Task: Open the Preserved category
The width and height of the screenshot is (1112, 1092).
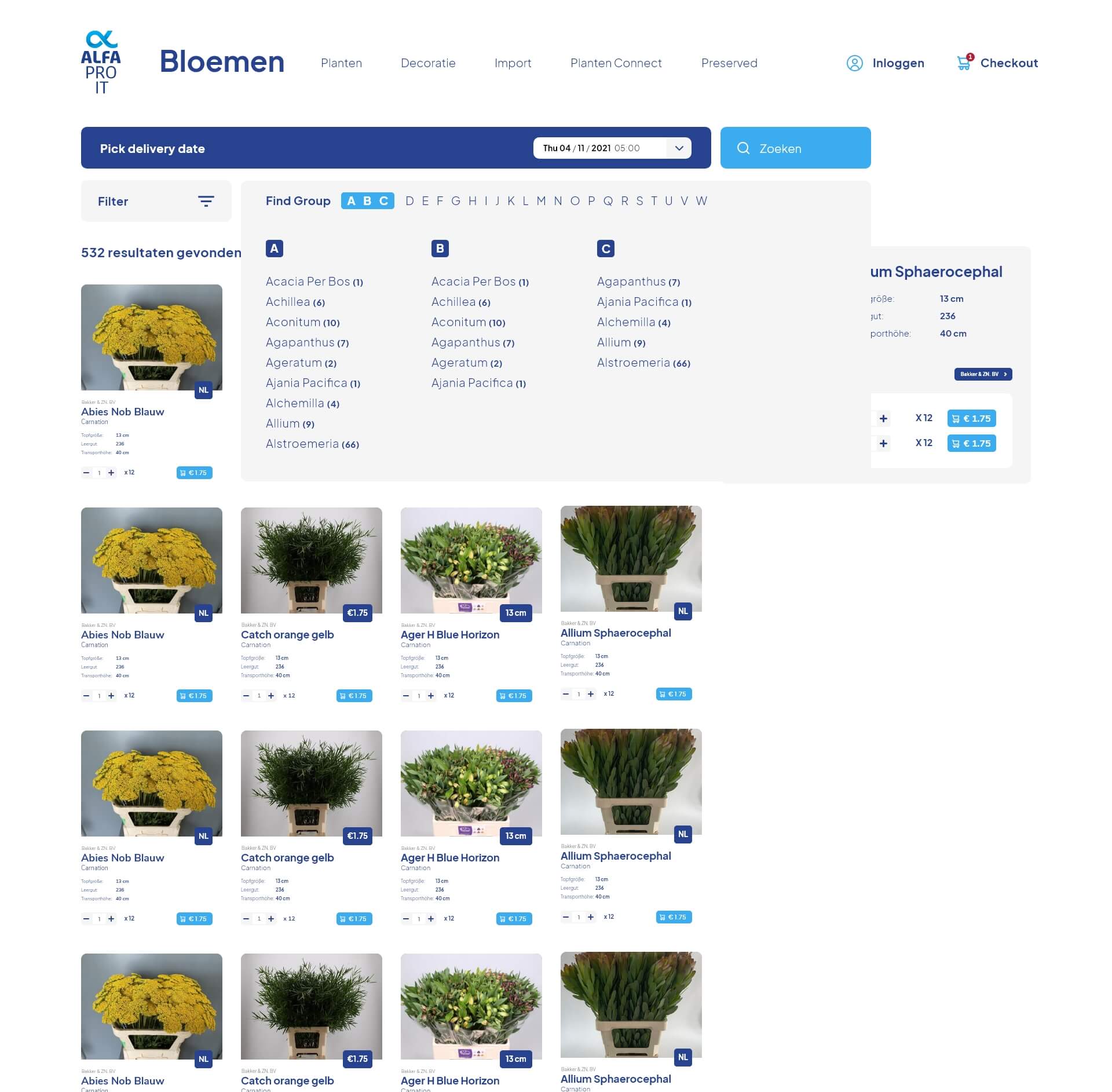Action: tap(729, 63)
